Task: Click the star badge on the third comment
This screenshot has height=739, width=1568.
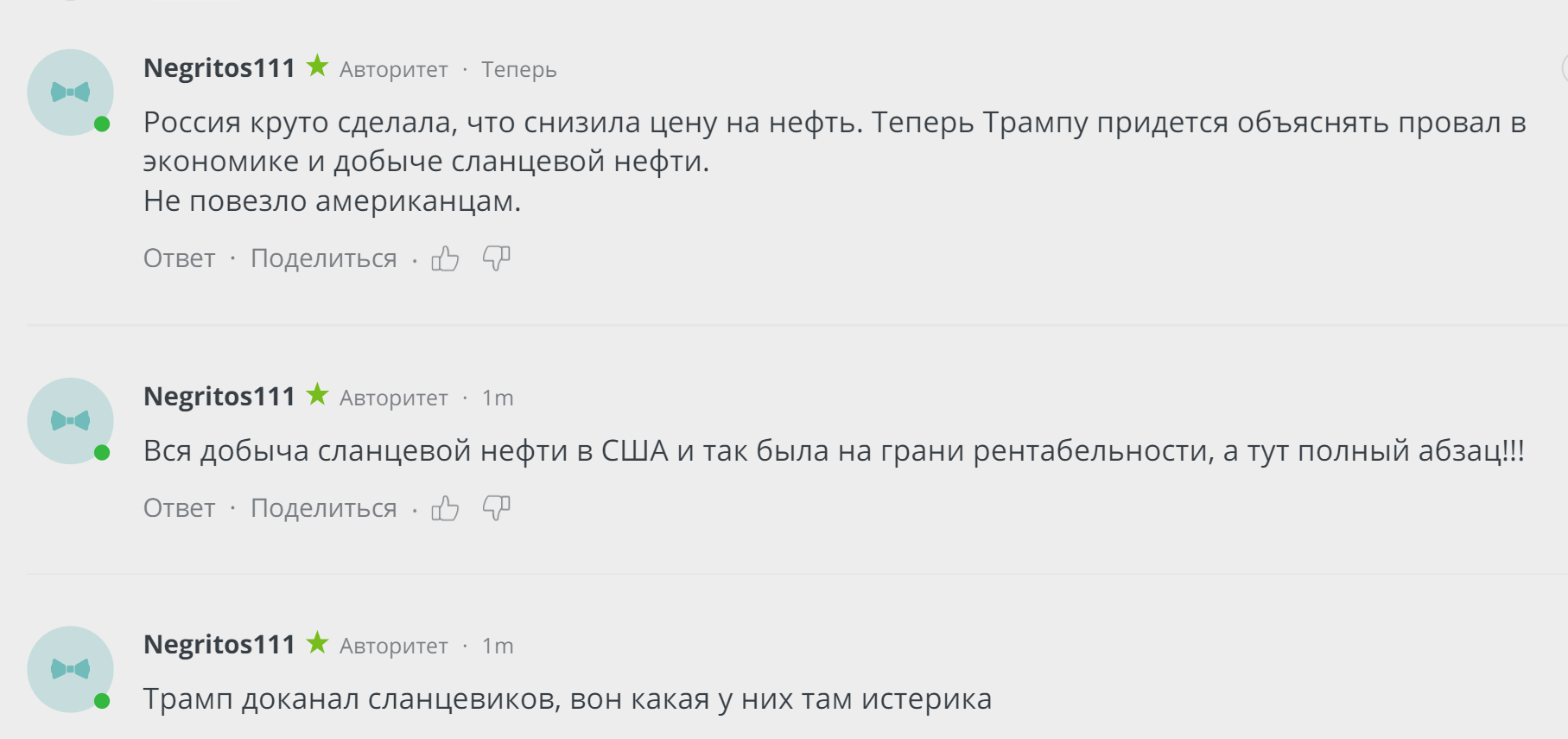Action: pos(317,643)
